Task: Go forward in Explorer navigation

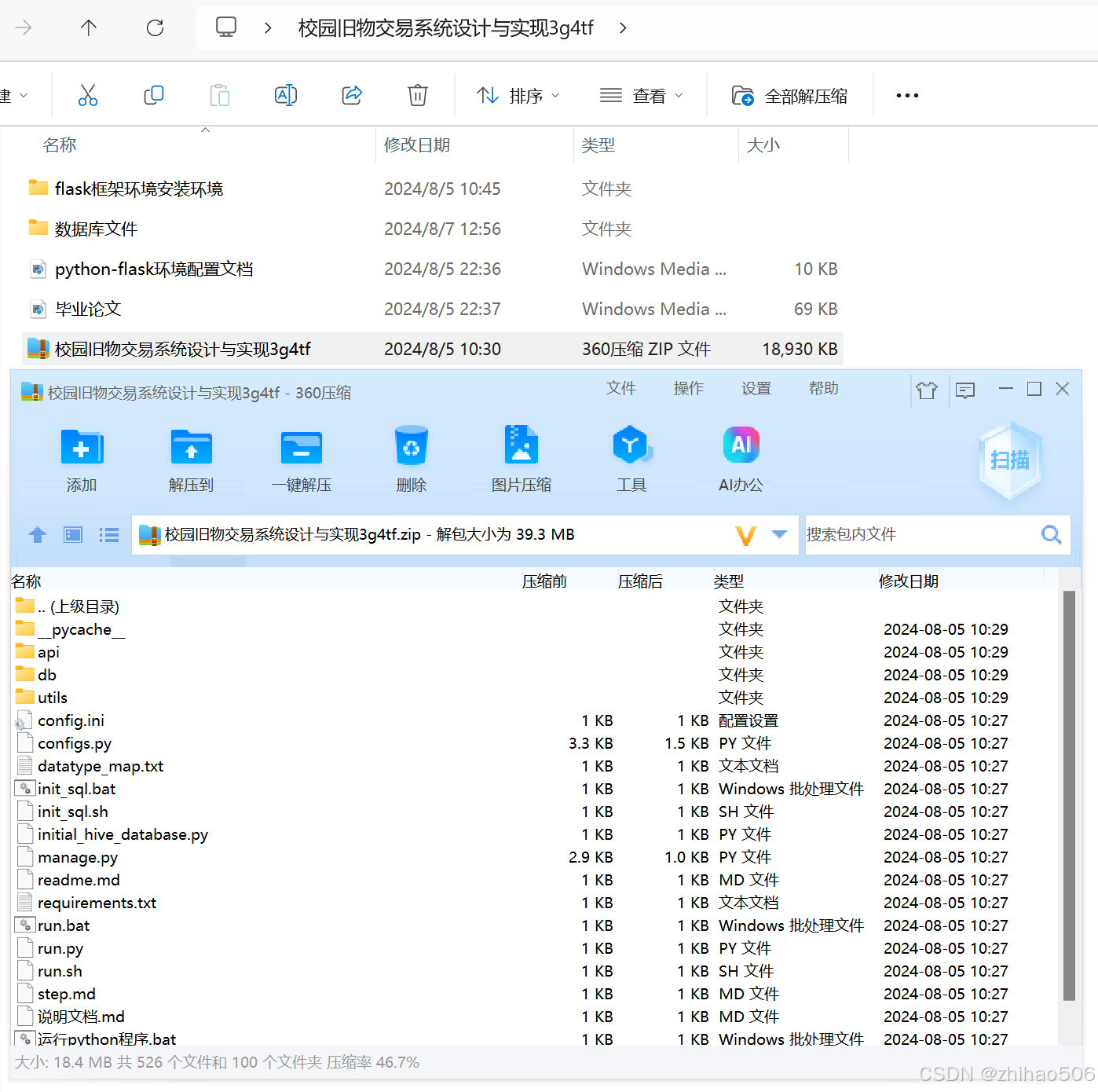Action: 24,28
